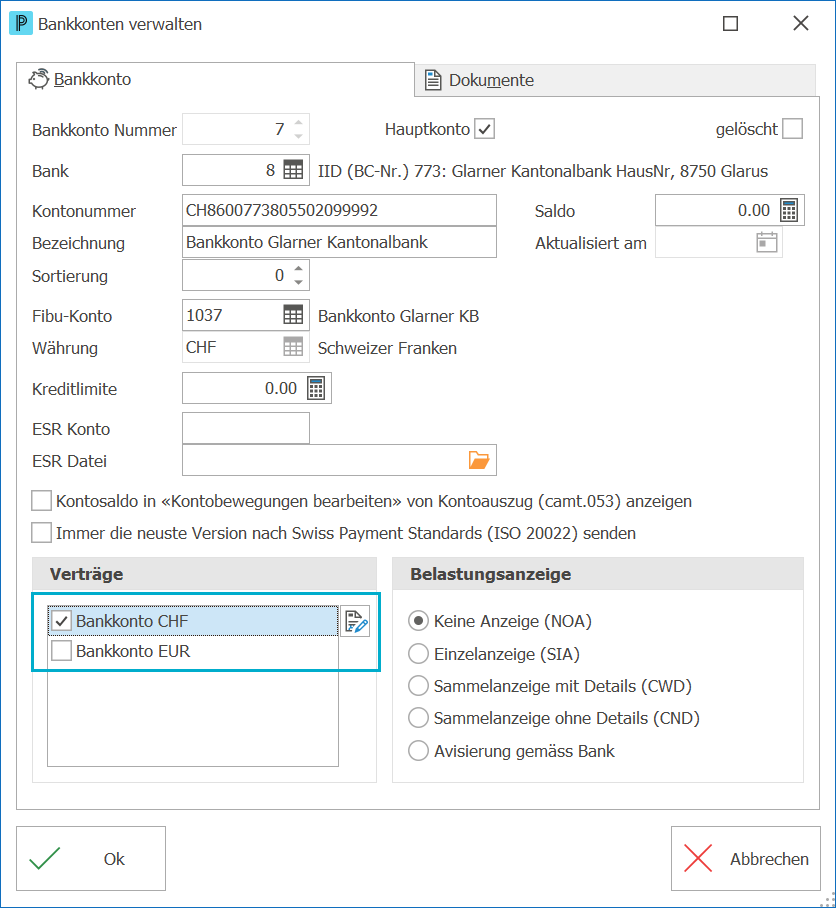
Task: Decrease the Sortierung value by one
Action: point(298,282)
